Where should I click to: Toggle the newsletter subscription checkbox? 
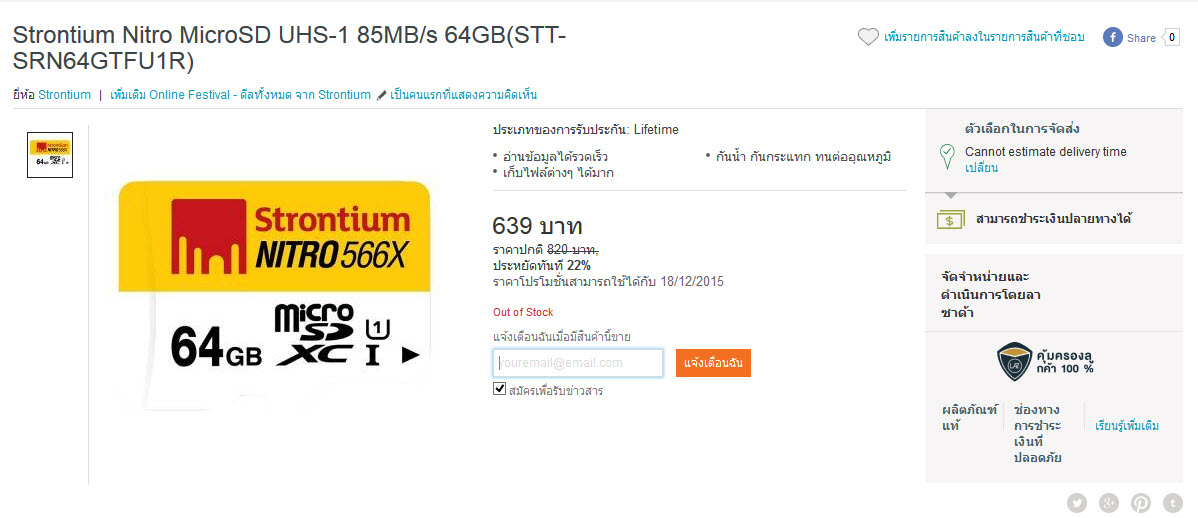tap(500, 389)
